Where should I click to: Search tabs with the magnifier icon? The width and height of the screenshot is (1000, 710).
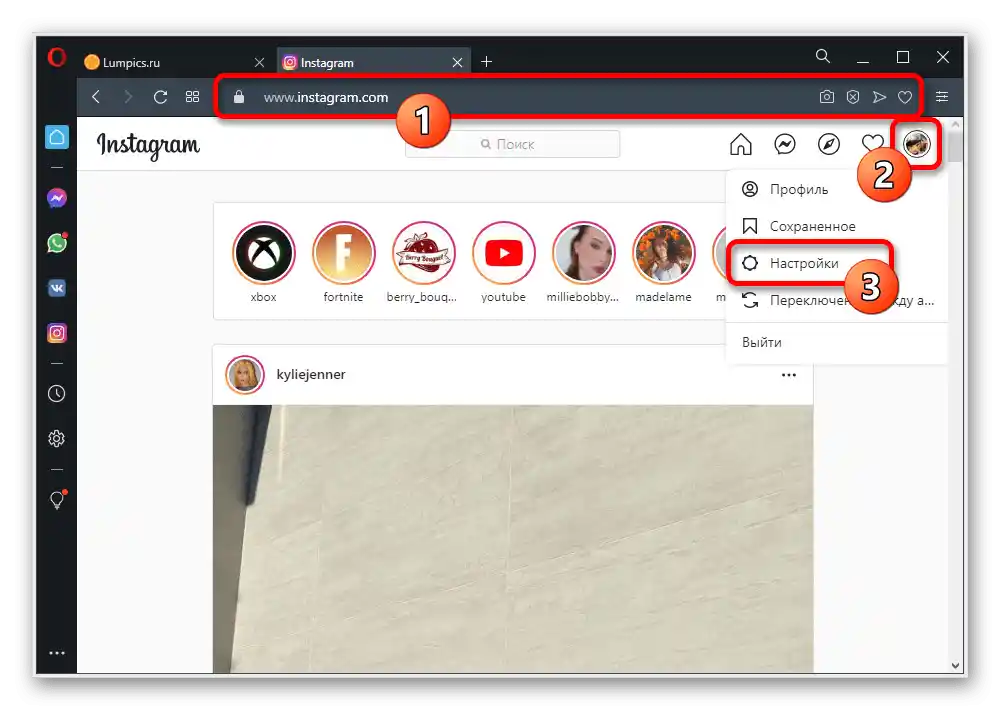[823, 57]
